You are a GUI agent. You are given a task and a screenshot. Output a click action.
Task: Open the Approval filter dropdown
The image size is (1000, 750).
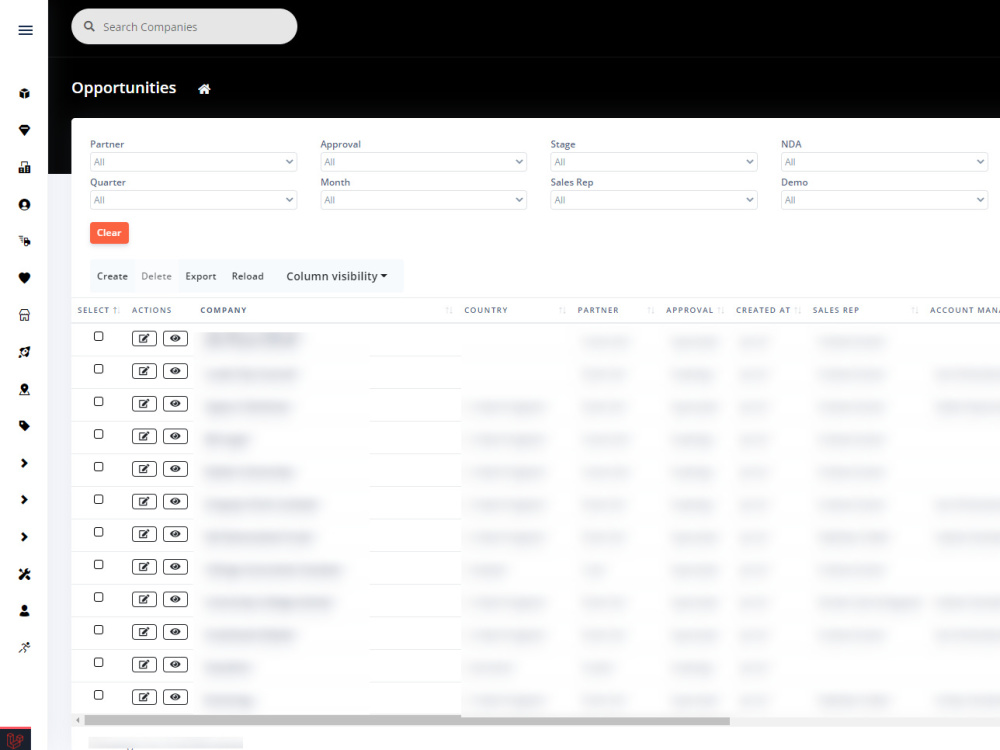423,162
